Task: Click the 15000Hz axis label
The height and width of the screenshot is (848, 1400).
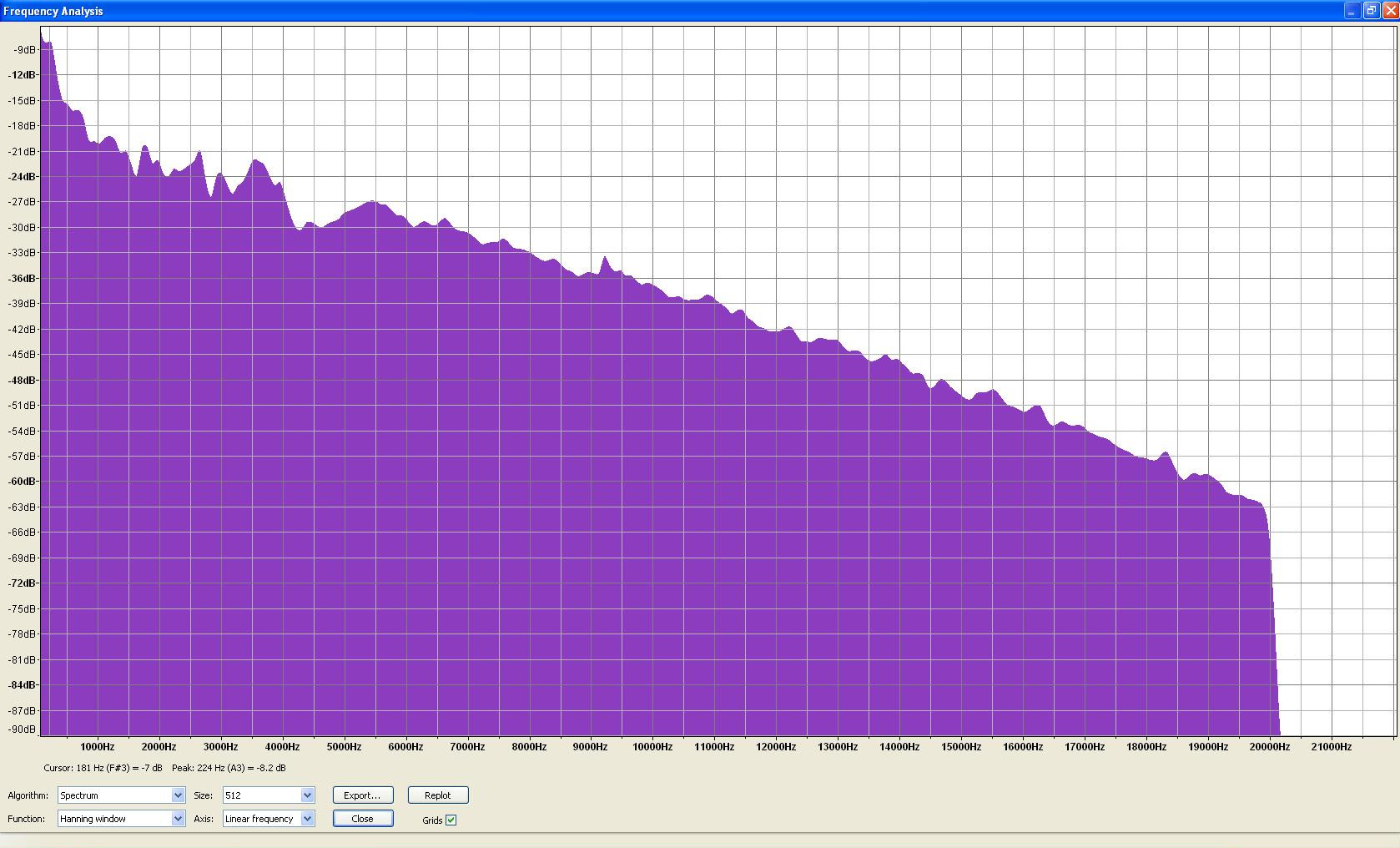Action: (961, 747)
